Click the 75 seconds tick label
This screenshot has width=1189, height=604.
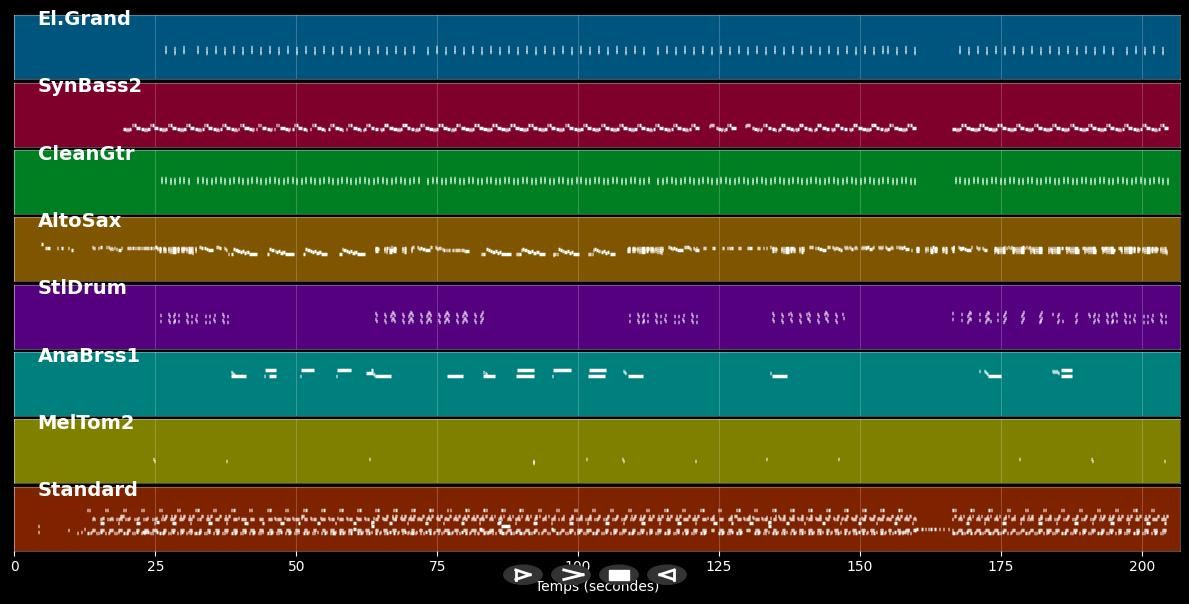437,566
